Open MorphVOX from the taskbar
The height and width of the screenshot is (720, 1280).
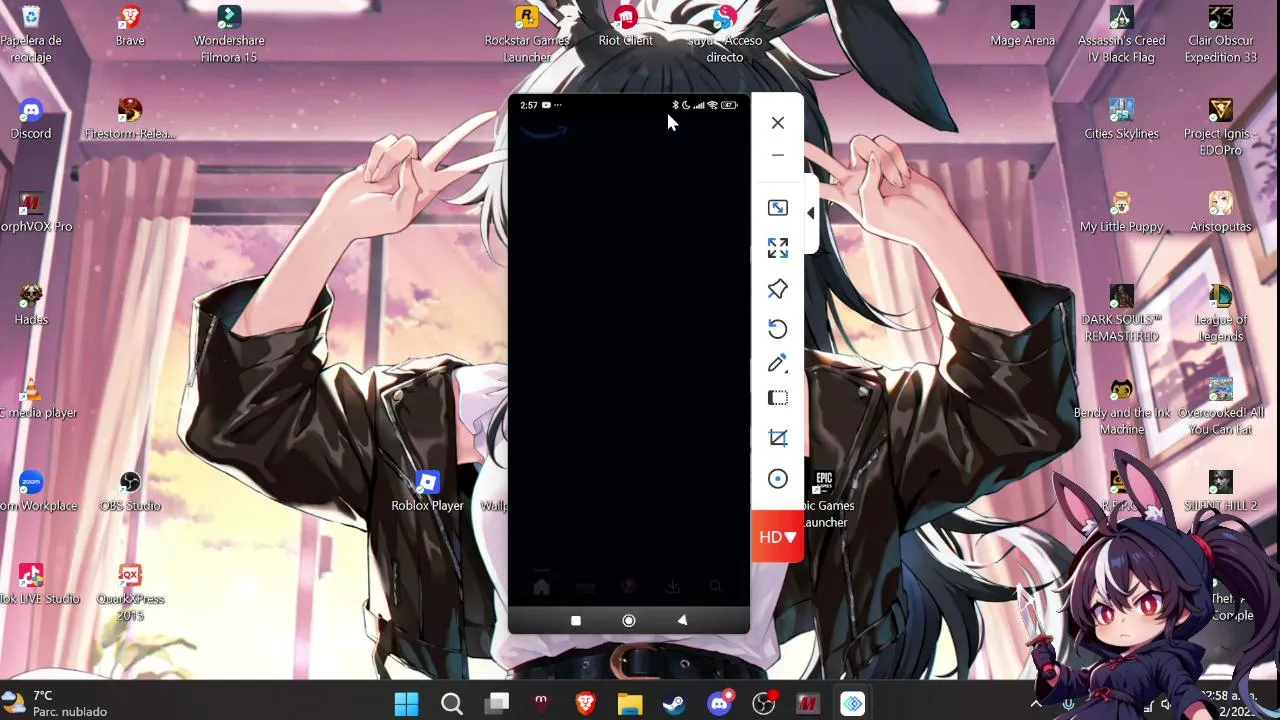pos(807,704)
